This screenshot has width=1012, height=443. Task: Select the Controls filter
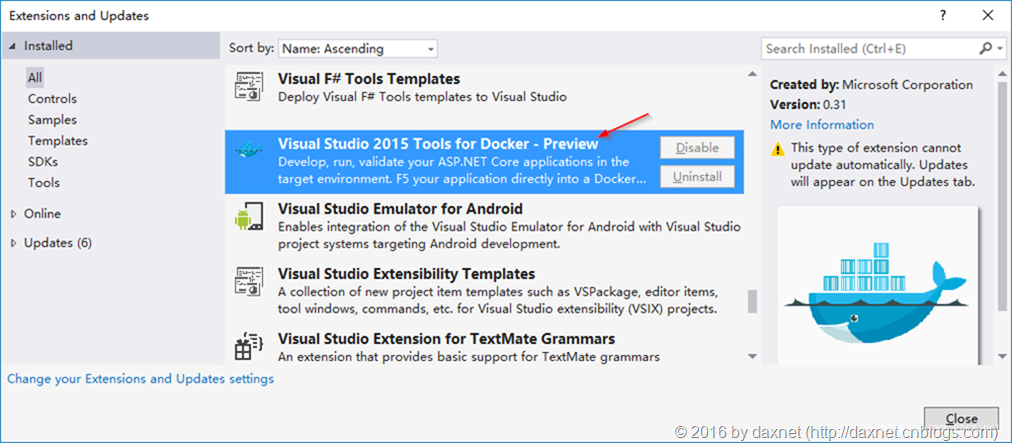(52, 99)
